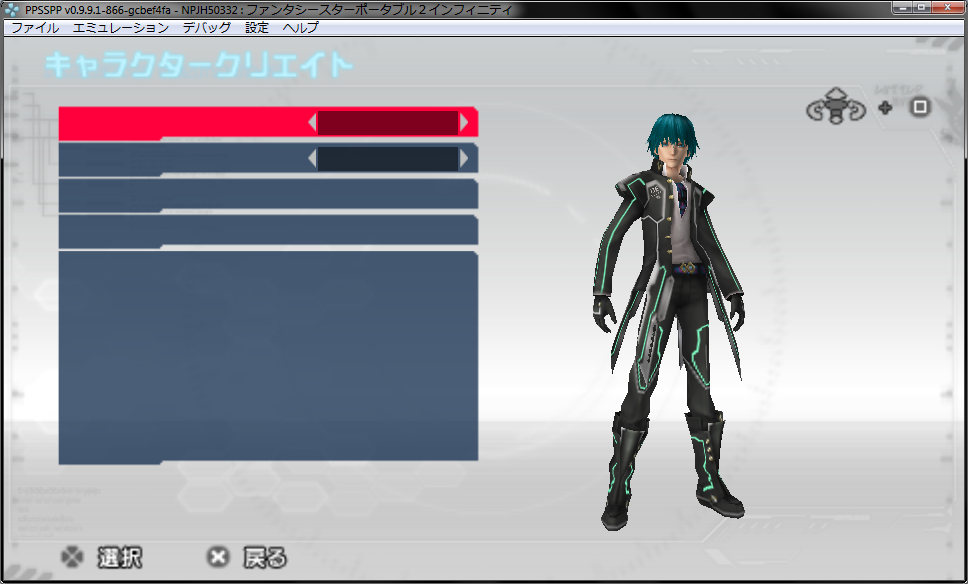Click the square button icon at top right
Viewport: 968px width, 584px height.
(x=920, y=107)
